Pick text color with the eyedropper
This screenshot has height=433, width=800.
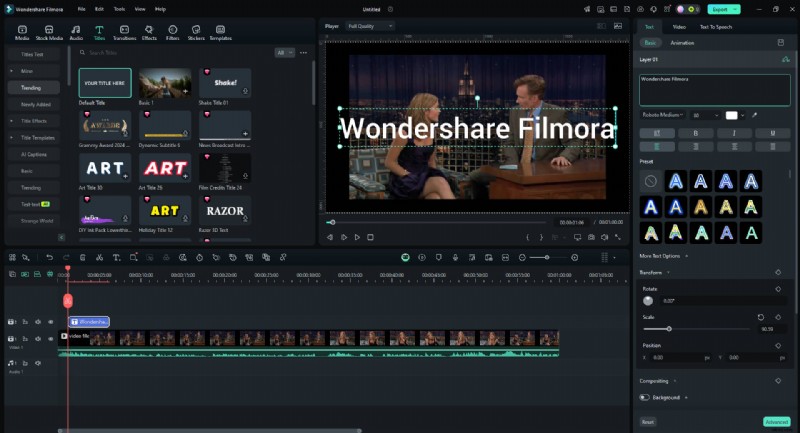pos(755,115)
